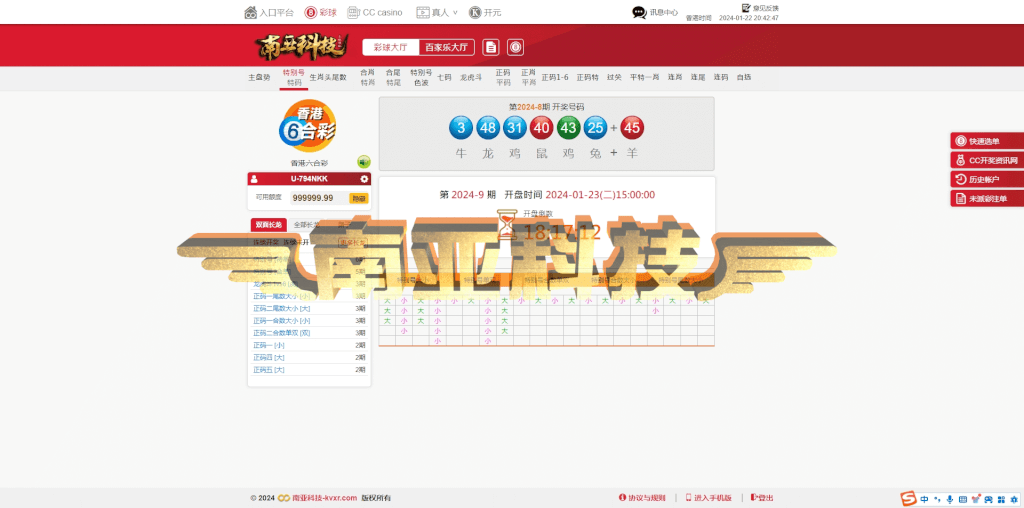Select the 彩球 ball icon in top bar
The height and width of the screenshot is (508, 1024).
point(309,12)
